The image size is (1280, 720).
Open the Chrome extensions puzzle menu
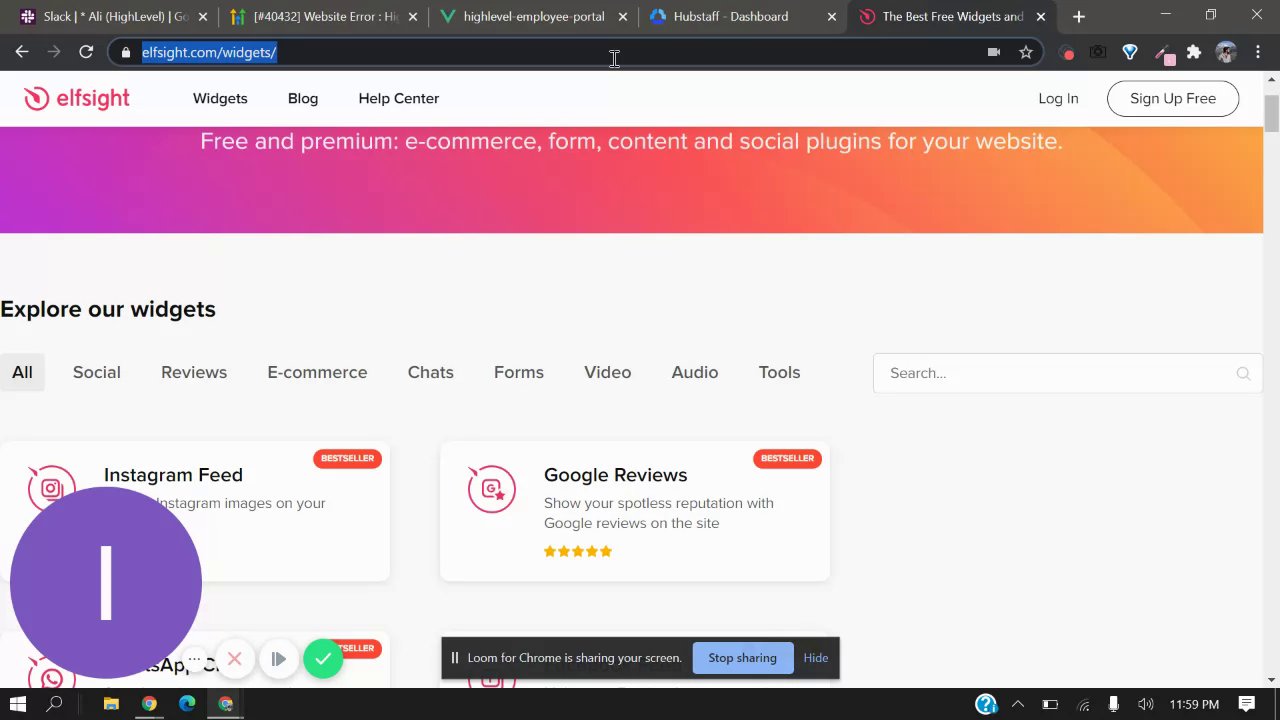(x=1194, y=52)
